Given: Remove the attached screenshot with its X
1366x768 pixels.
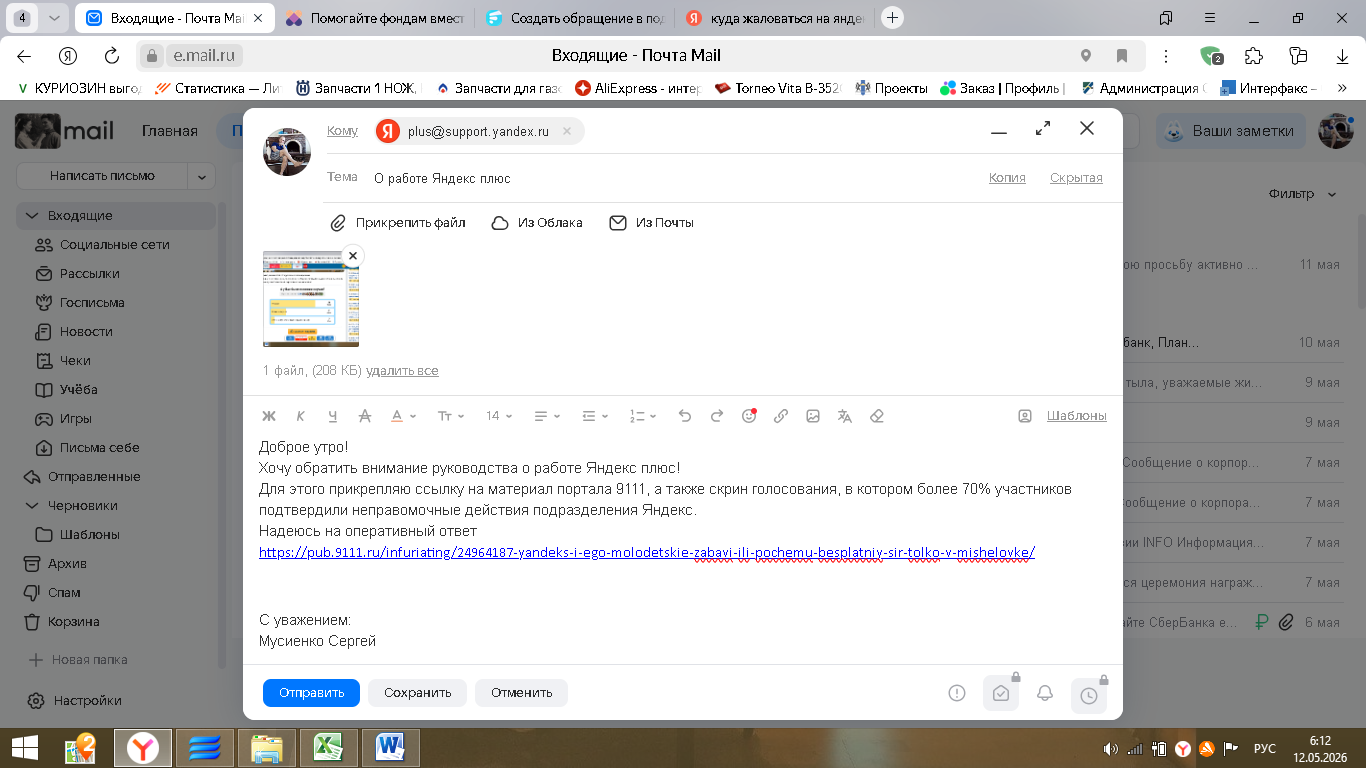Looking at the screenshot, I should pyautogui.click(x=352, y=256).
